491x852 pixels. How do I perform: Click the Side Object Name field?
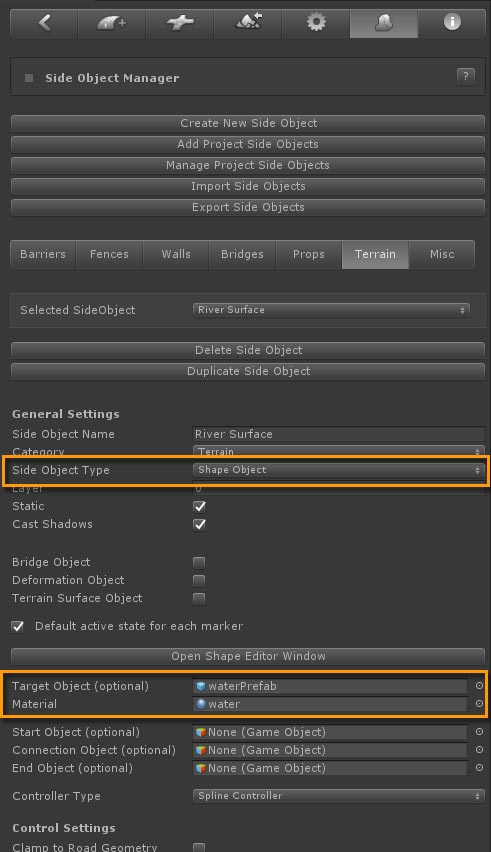[x=338, y=434]
